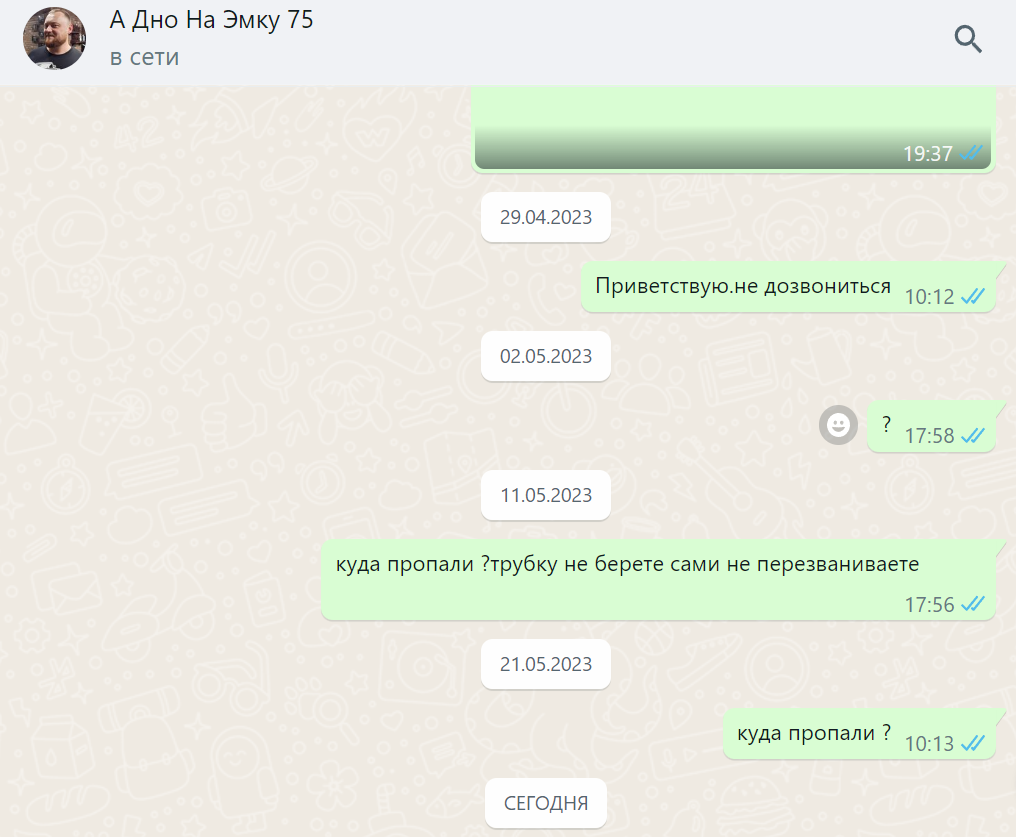
Task: Open the image message sent at 19:37
Action: [733, 130]
